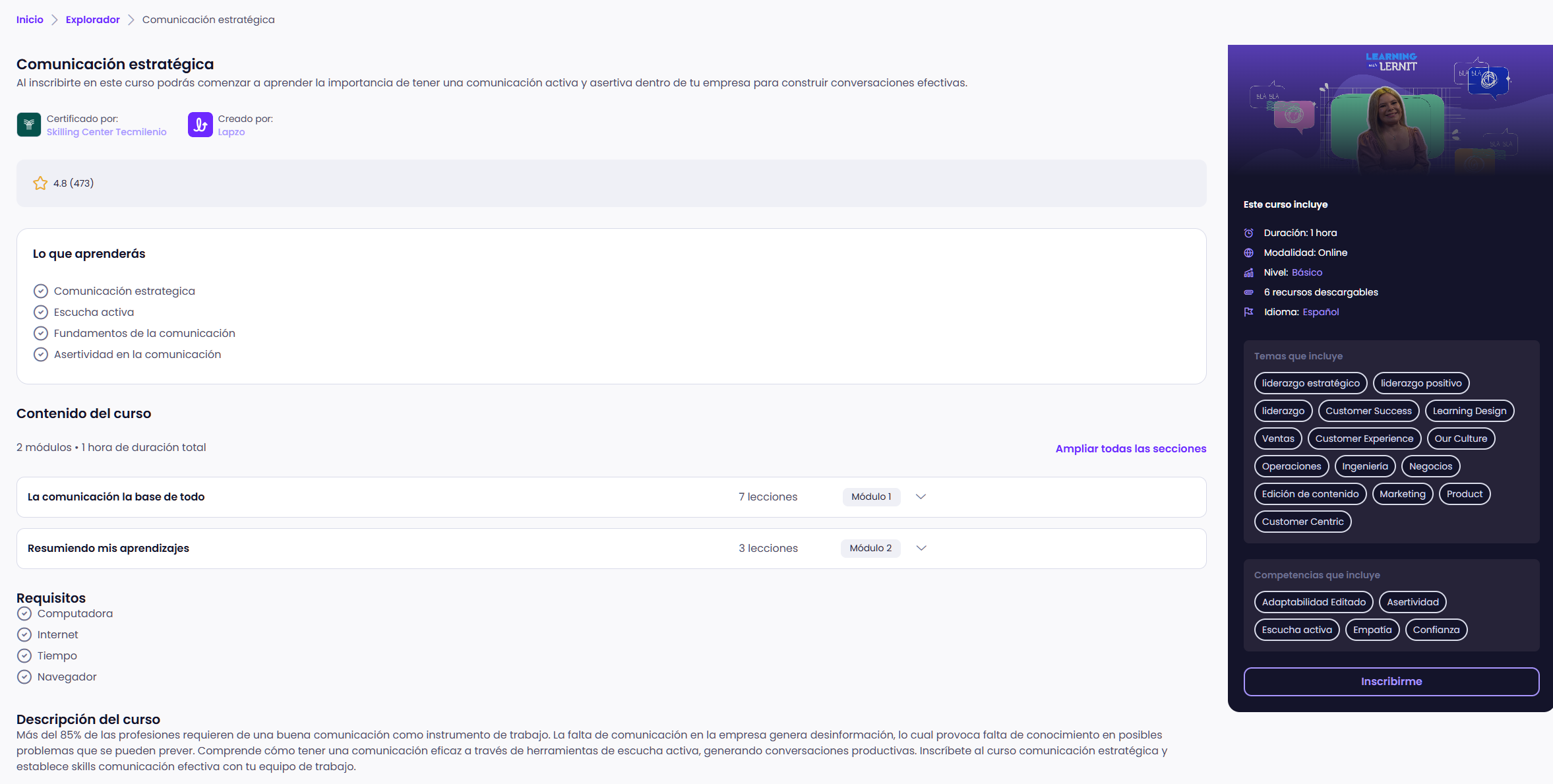Click the level chart icon beside Nivel
This screenshot has width=1553, height=784.
[x=1248, y=272]
